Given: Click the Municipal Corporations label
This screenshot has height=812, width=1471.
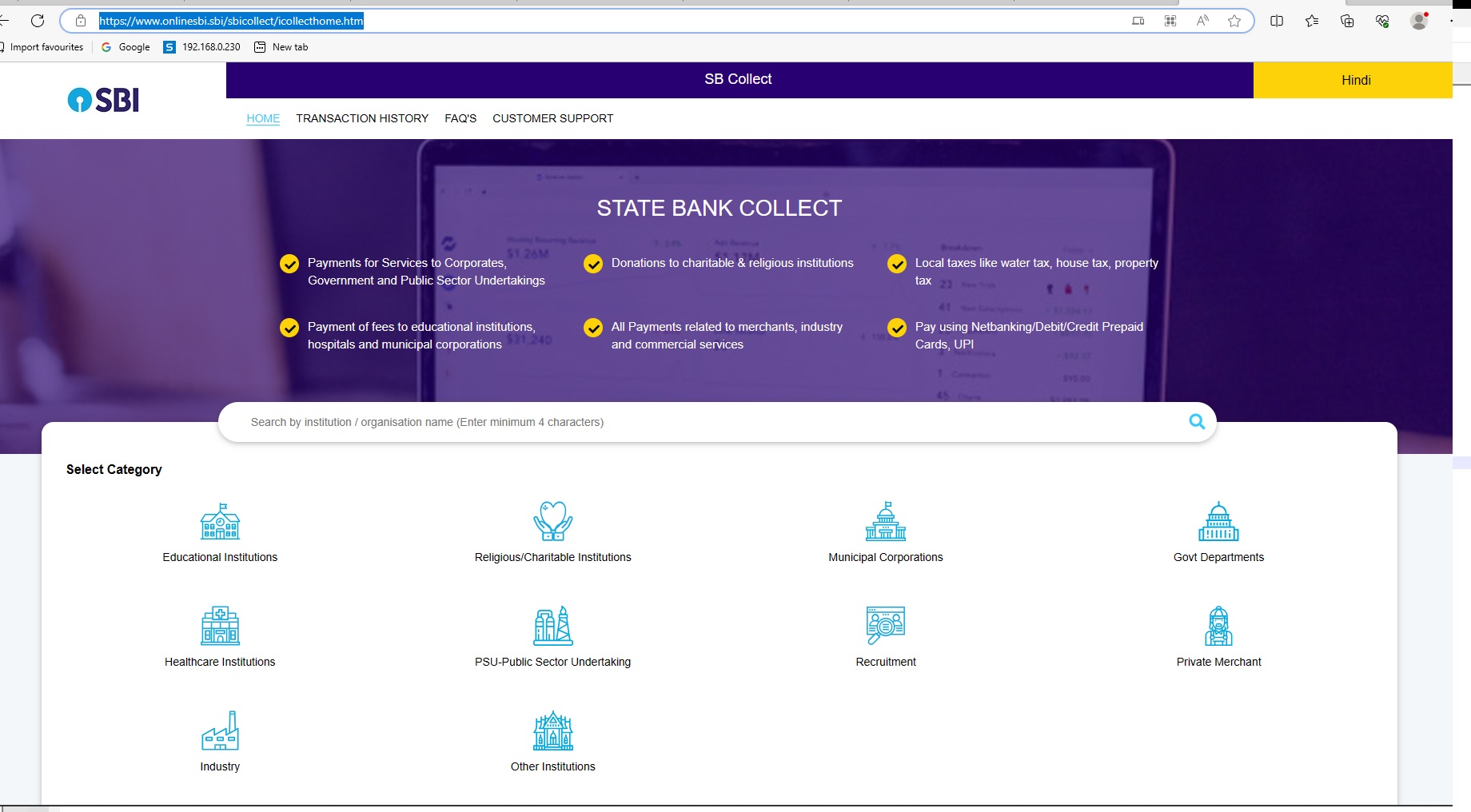Looking at the screenshot, I should pyautogui.click(x=886, y=557).
